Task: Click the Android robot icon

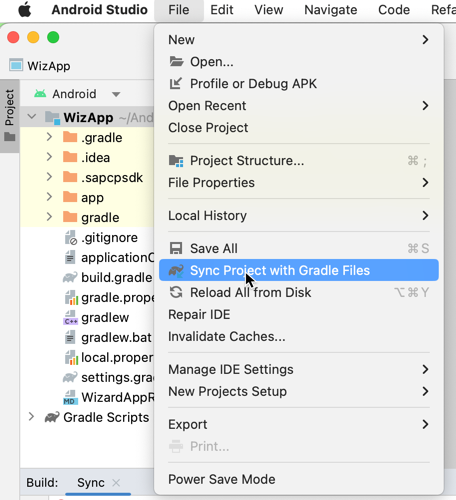Action: click(40, 94)
